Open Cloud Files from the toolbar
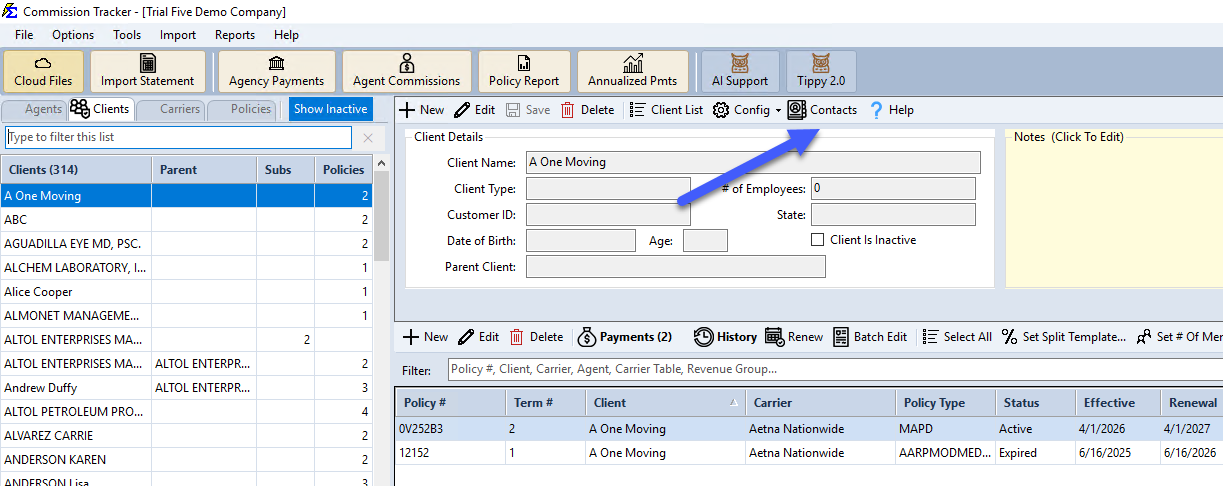The width and height of the screenshot is (1223, 486). click(x=44, y=71)
